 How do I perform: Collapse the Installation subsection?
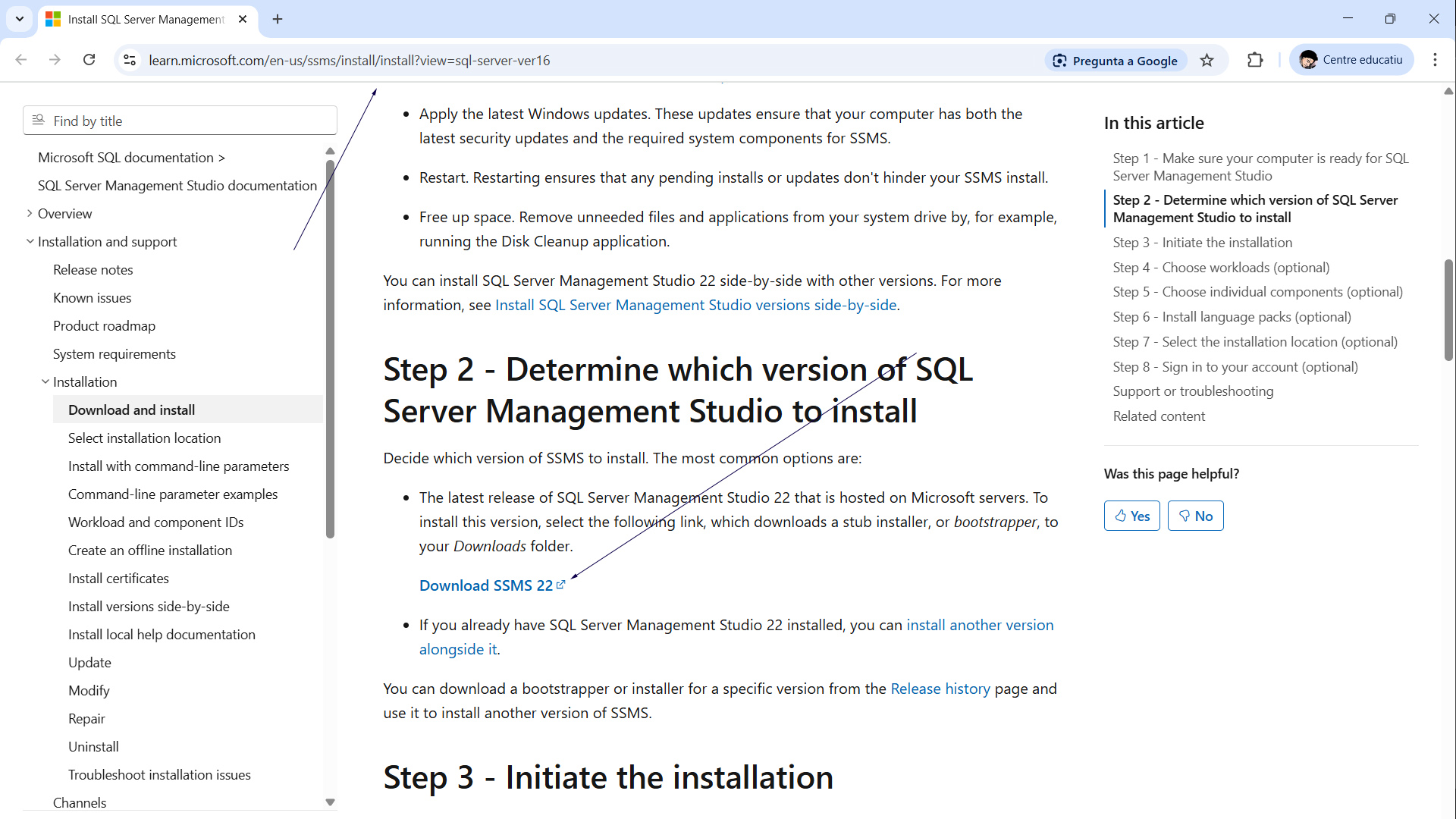tap(45, 382)
